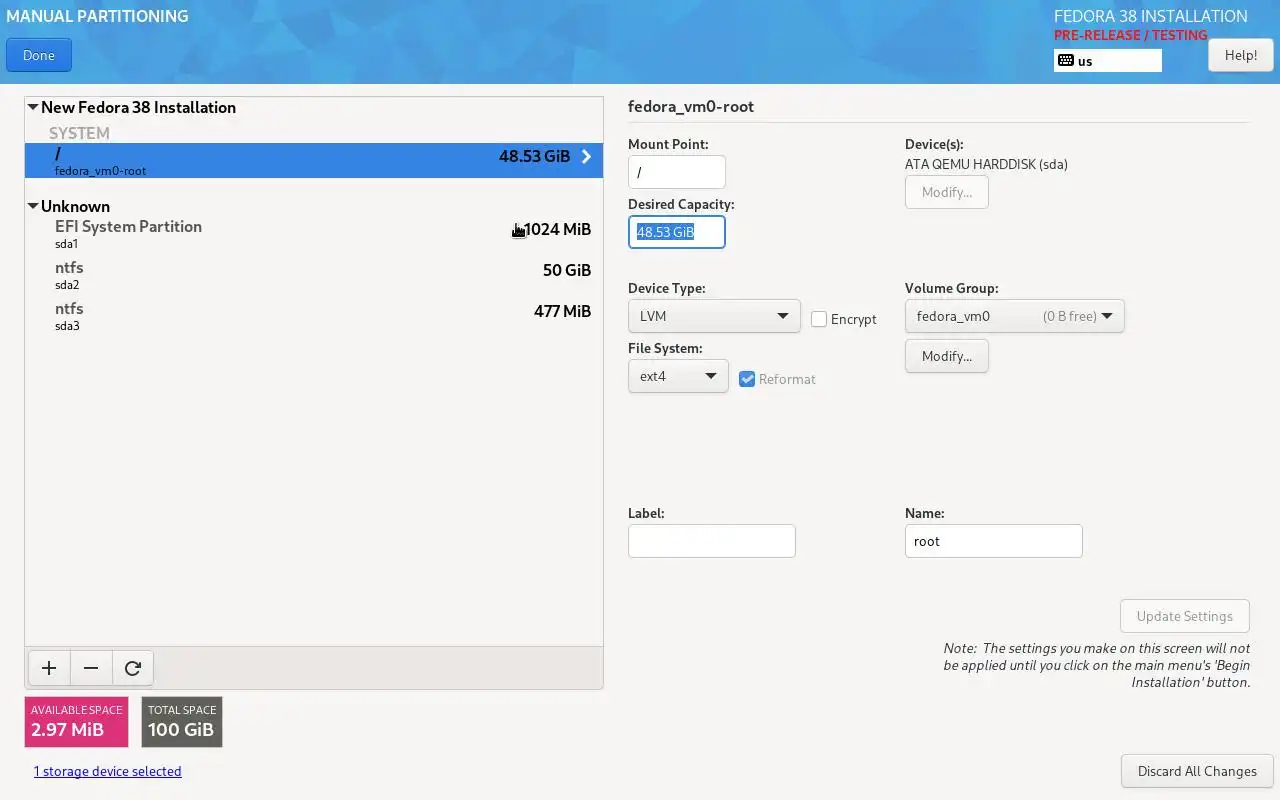Click 'ATA QEMU HARDDISK (sda)' device text

click(x=986, y=164)
